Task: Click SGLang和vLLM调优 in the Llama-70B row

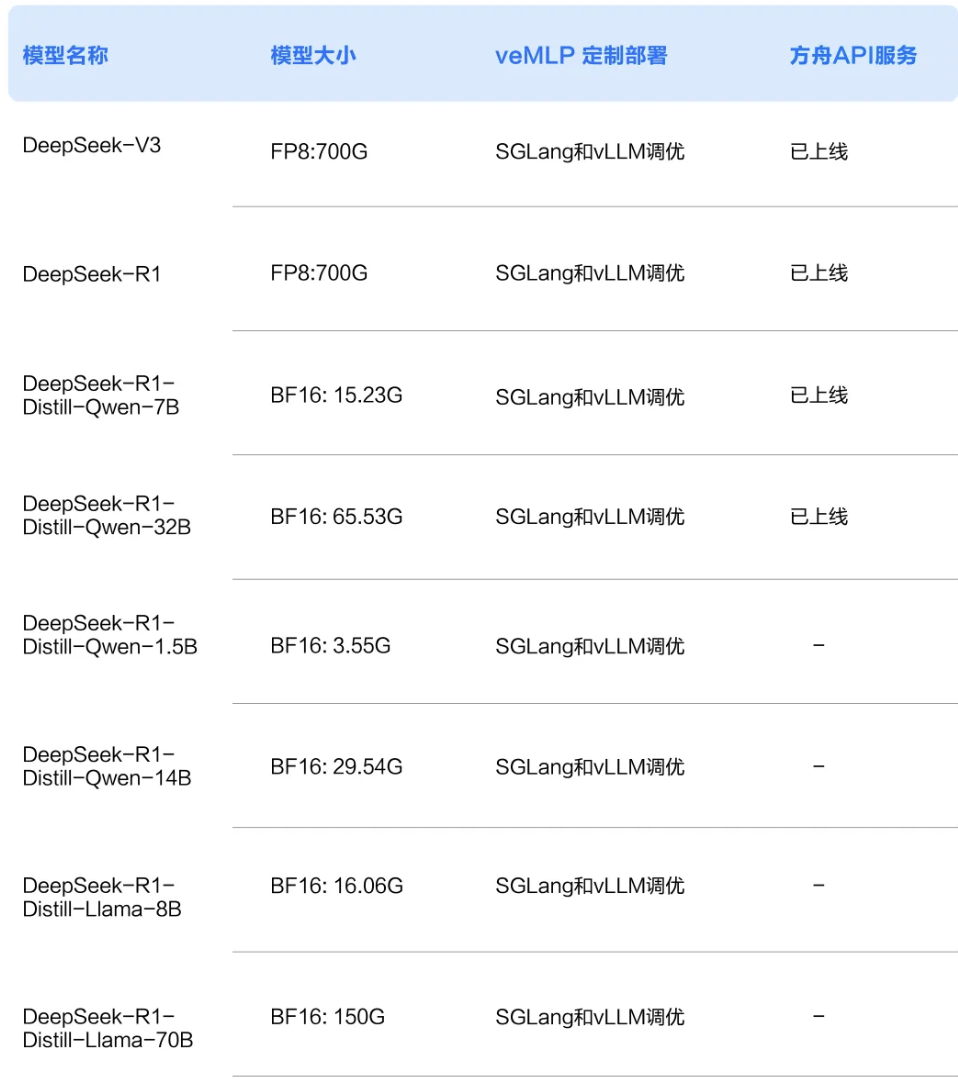Action: click(x=590, y=1017)
